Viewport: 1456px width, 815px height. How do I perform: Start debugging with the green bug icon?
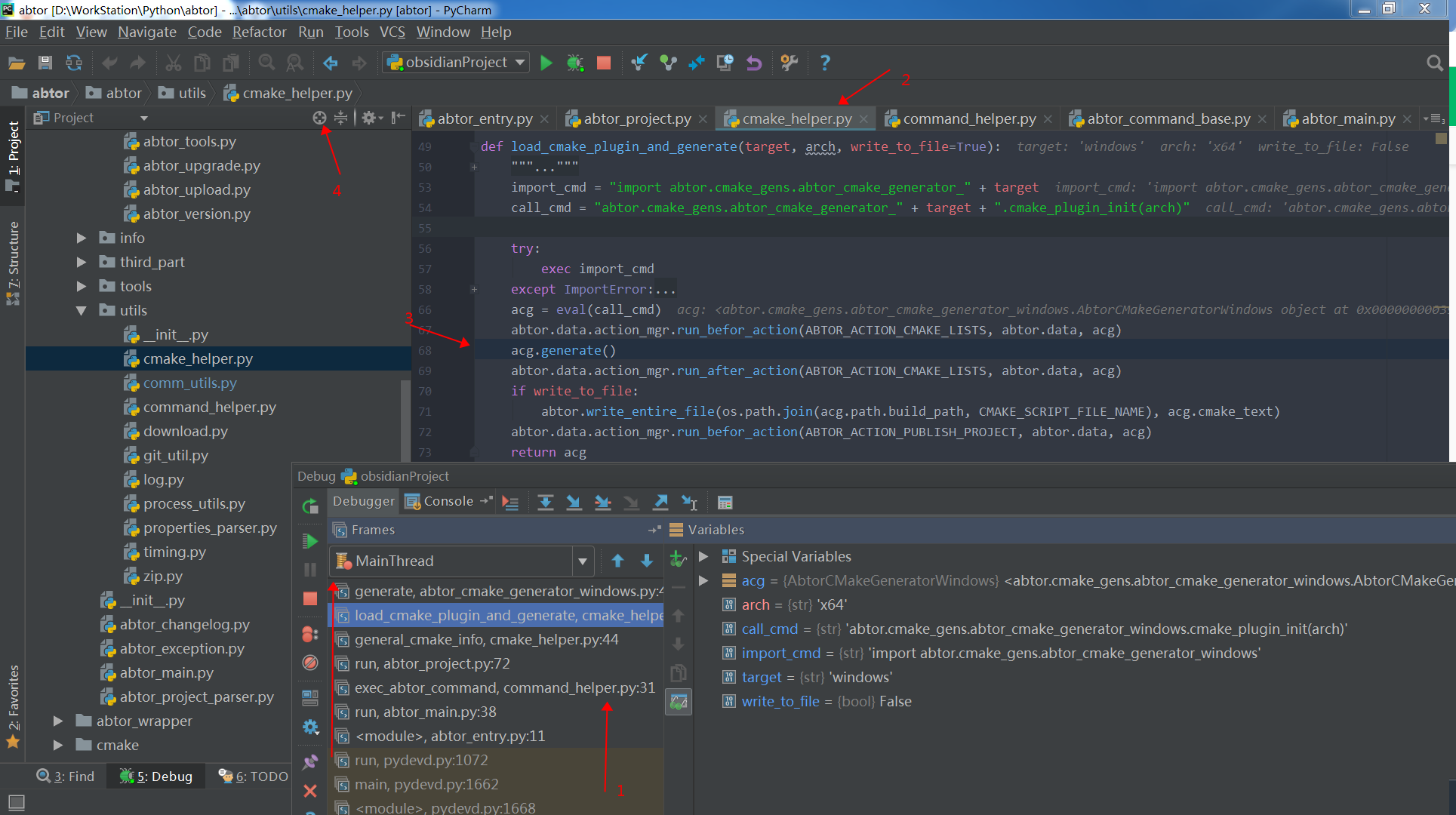click(x=575, y=63)
